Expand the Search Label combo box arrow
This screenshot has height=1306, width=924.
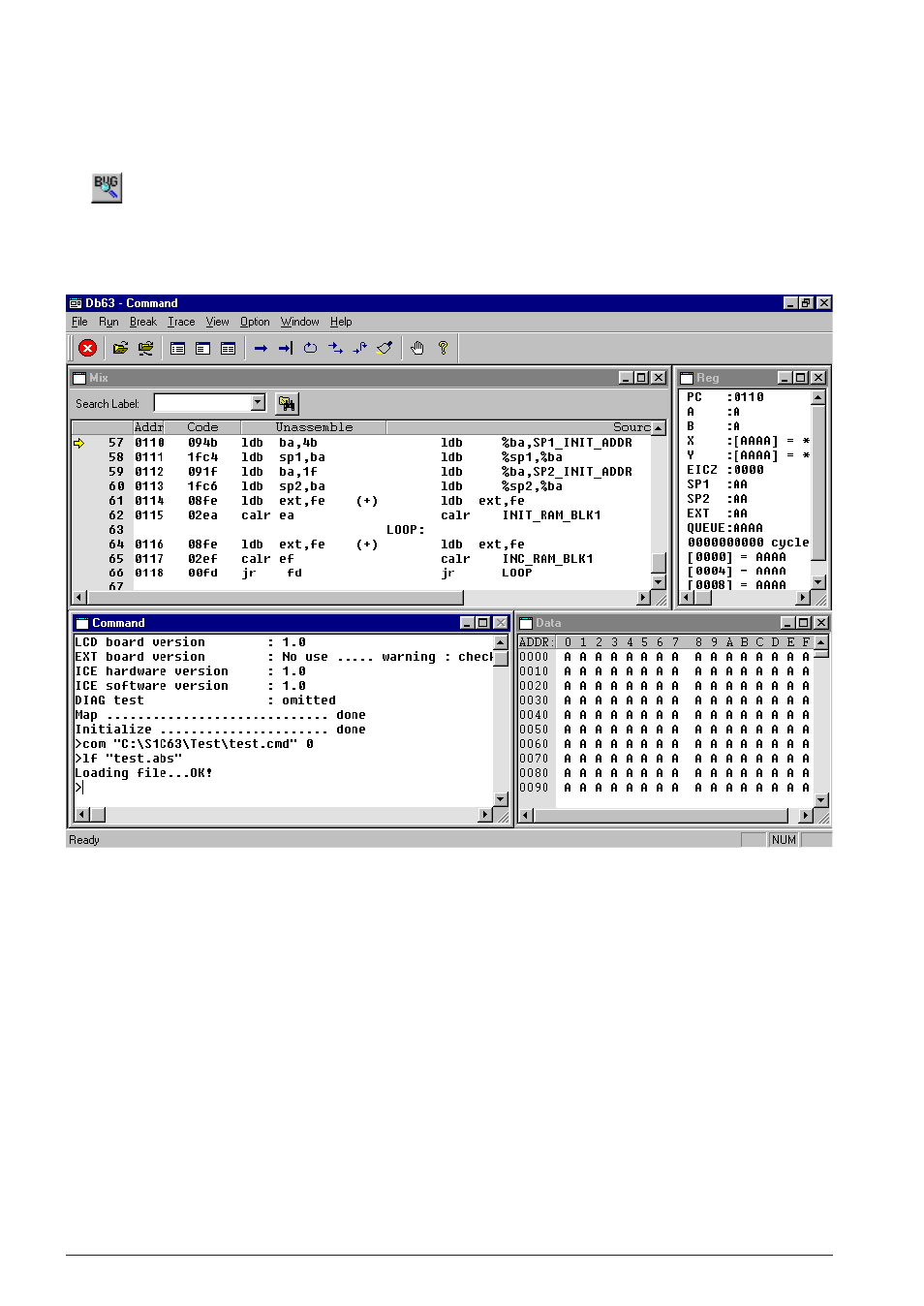click(x=258, y=403)
